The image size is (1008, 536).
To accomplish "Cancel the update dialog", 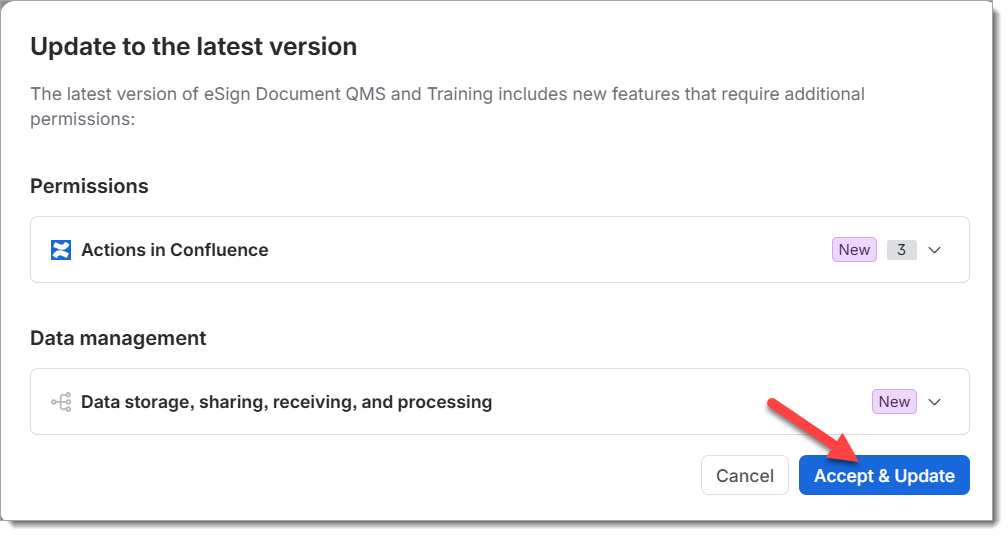I will click(744, 476).
